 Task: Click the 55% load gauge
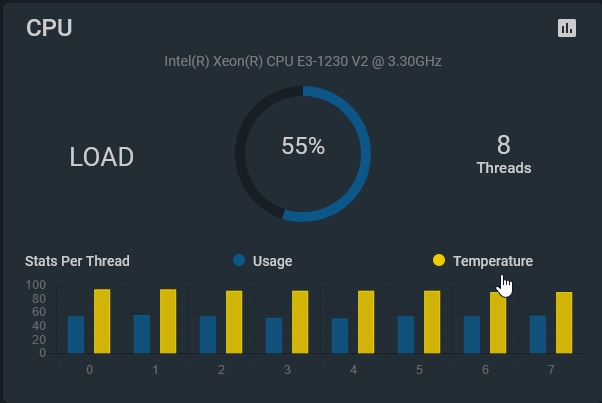point(303,154)
